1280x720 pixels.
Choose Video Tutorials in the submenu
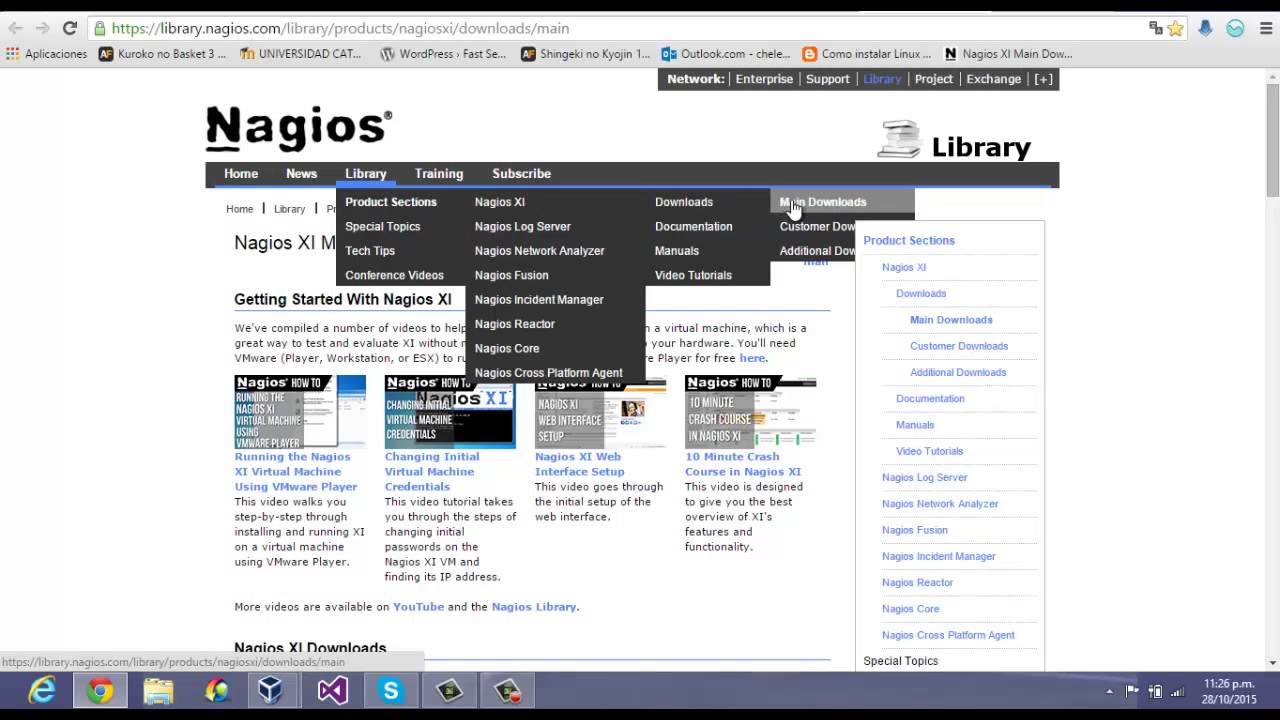click(693, 275)
